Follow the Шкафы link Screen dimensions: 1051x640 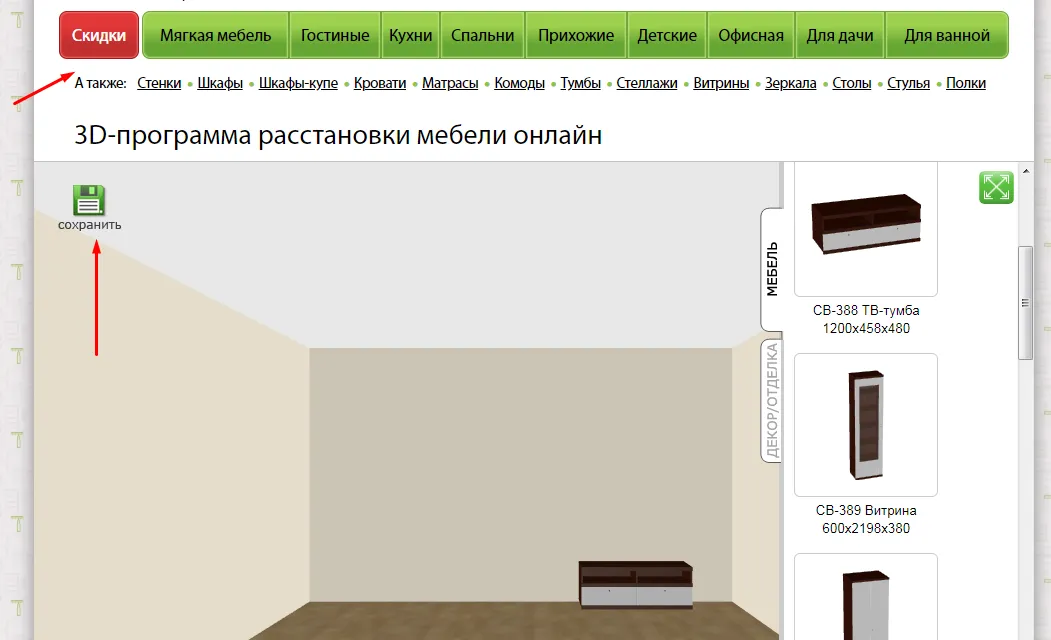click(x=220, y=83)
